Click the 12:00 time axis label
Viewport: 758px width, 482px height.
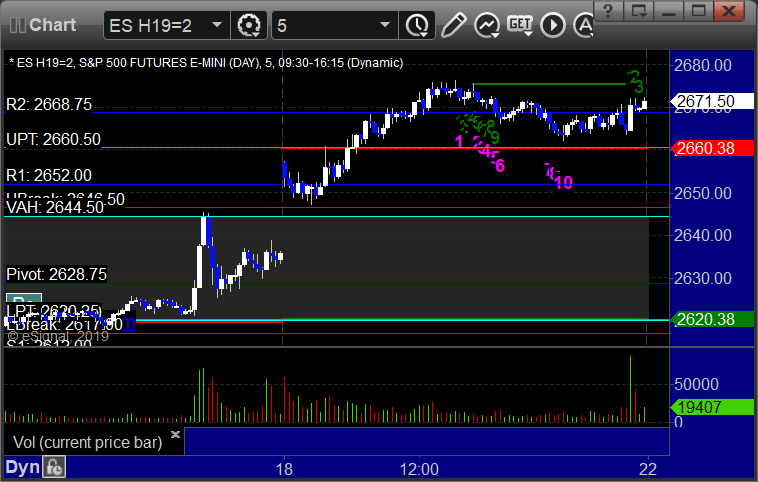pyautogui.click(x=419, y=469)
